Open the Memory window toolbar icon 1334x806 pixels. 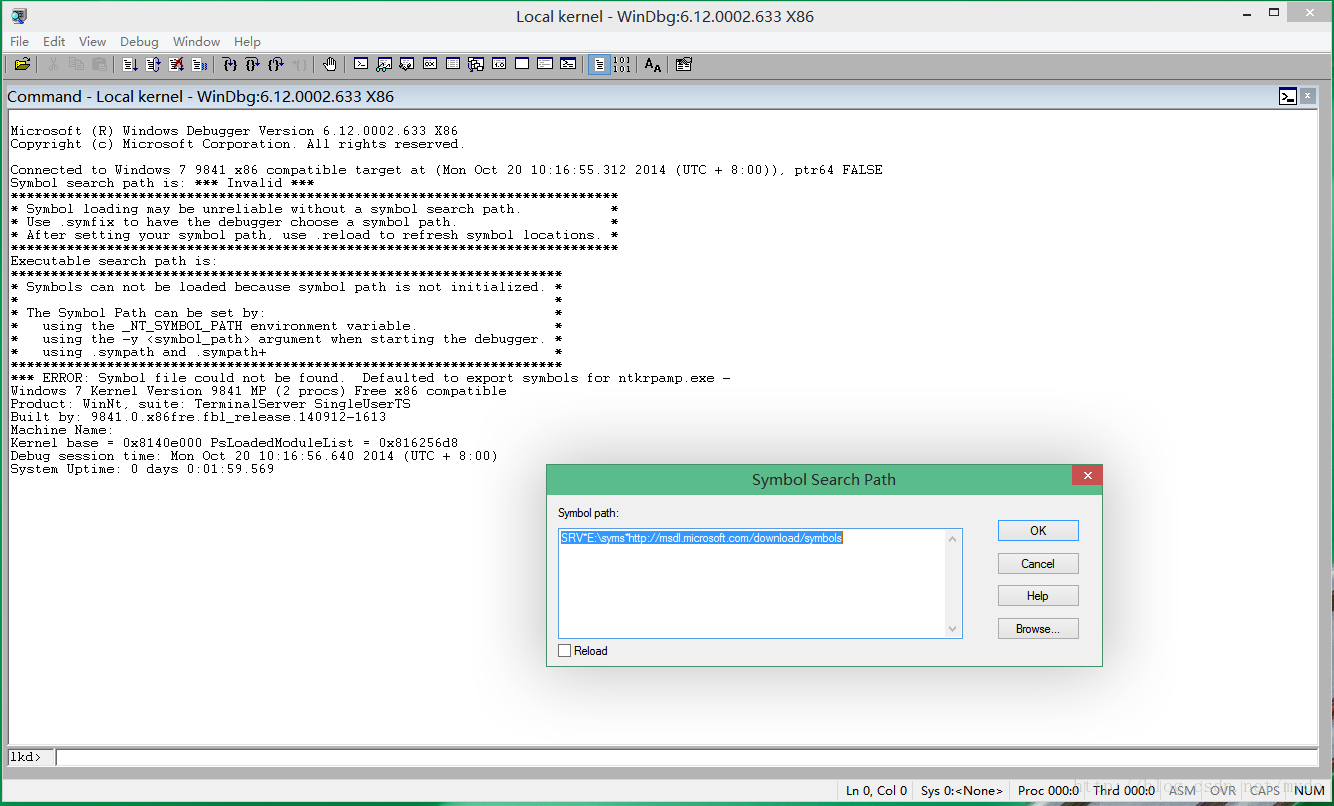[453, 64]
